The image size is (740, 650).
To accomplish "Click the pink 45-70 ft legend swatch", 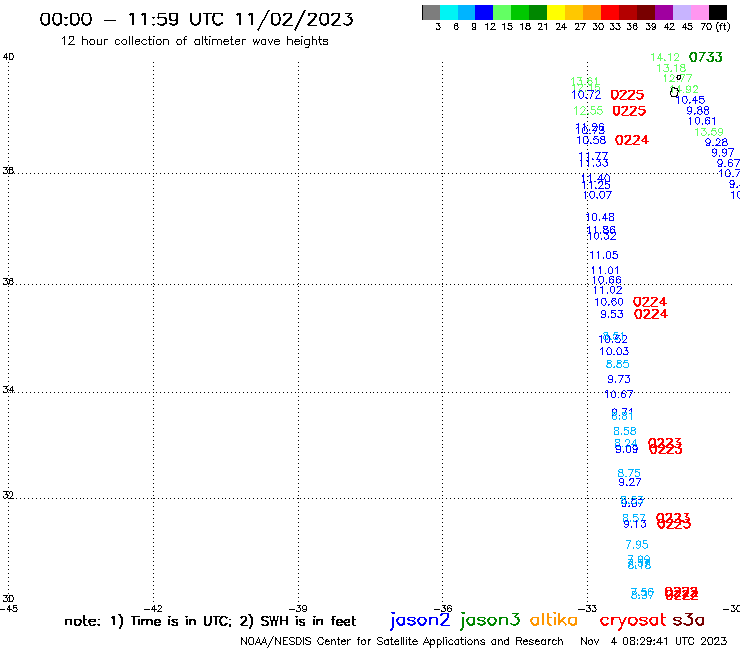I will [x=699, y=12].
